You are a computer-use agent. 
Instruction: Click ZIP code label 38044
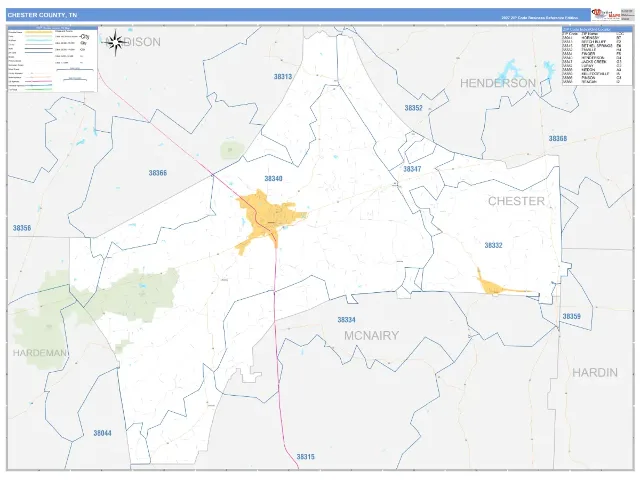(x=102, y=433)
